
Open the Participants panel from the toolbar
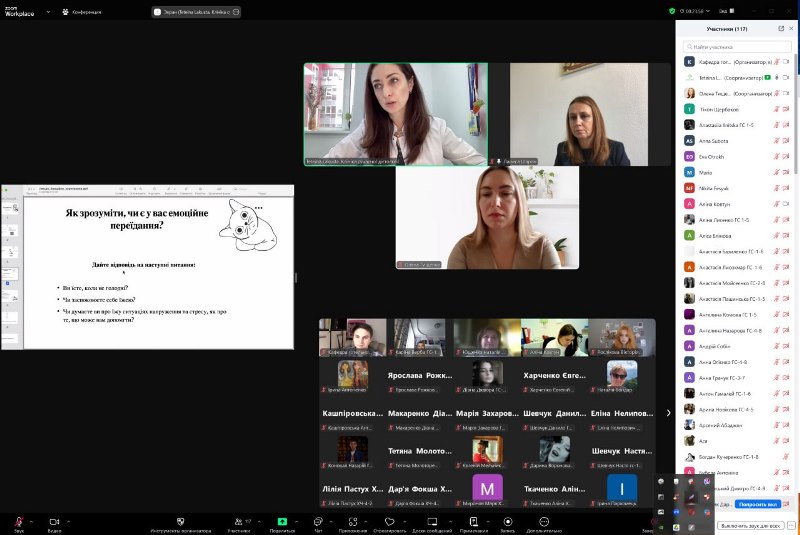coord(236,521)
